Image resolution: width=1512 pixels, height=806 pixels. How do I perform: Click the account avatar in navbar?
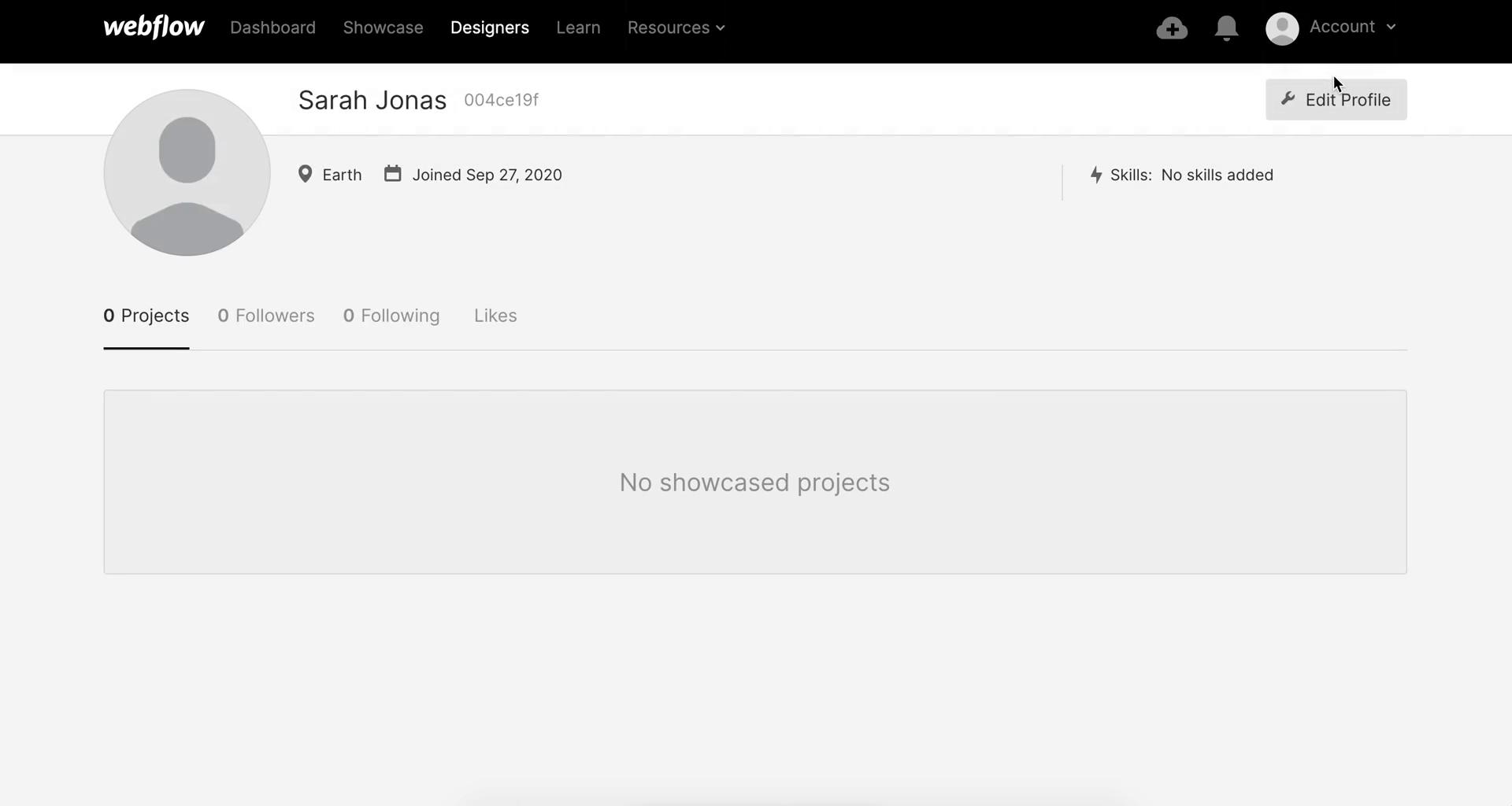[x=1282, y=28]
